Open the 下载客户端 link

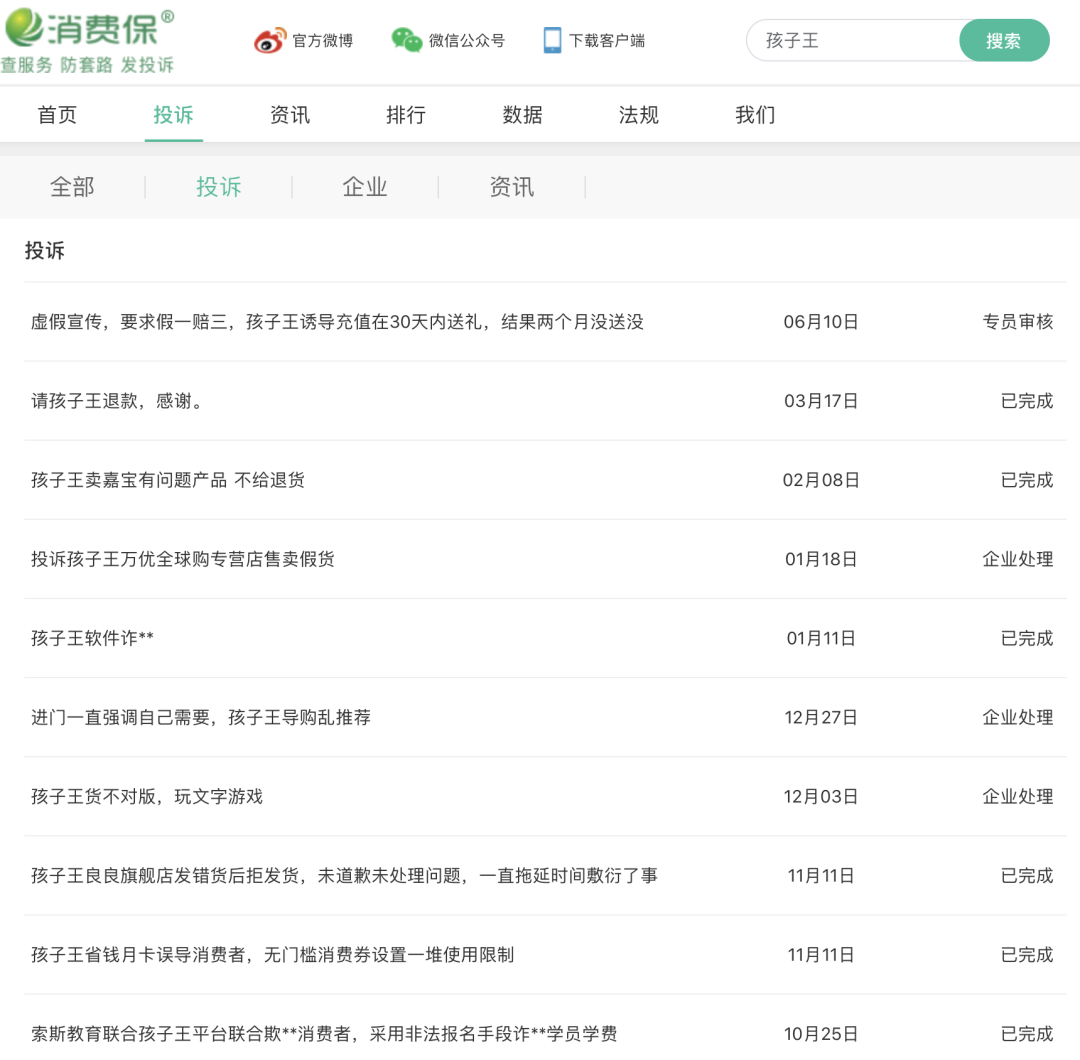(x=607, y=41)
